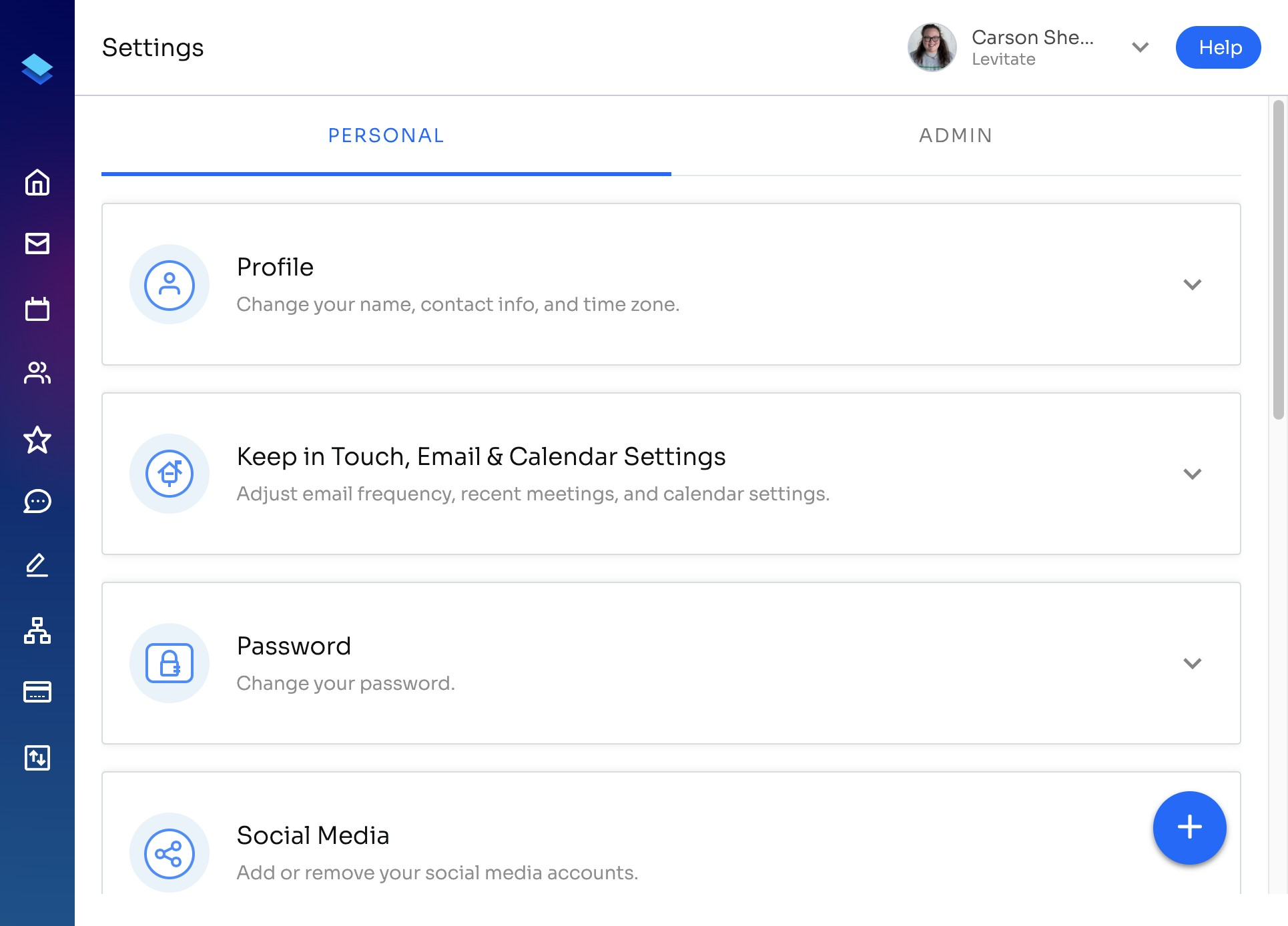Screen dimensions: 1288x926
Task: Open the Home icon in sidebar
Action: (x=37, y=182)
